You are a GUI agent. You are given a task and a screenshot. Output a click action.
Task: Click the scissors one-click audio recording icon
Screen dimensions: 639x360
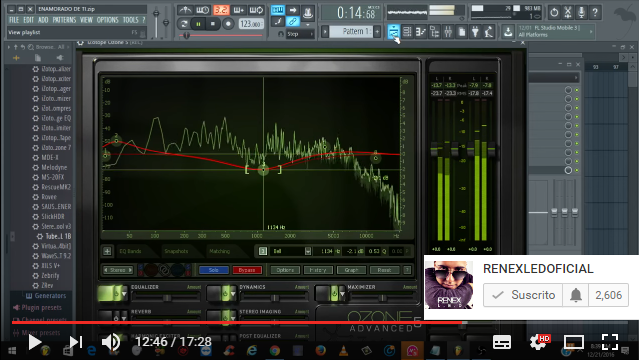(568, 13)
